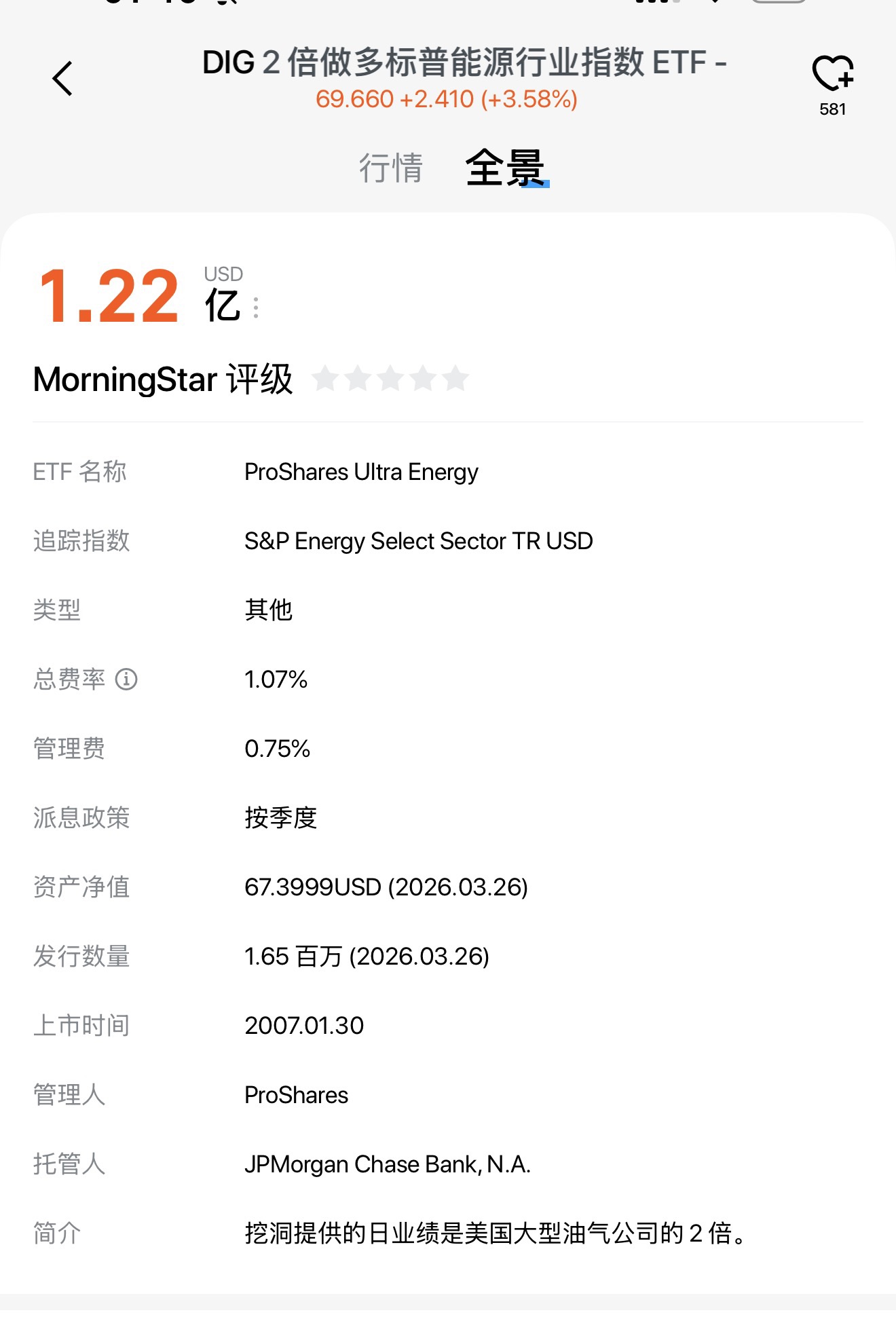Tap the 管理费 0.75% value
The height and width of the screenshot is (1338, 896).
click(277, 749)
